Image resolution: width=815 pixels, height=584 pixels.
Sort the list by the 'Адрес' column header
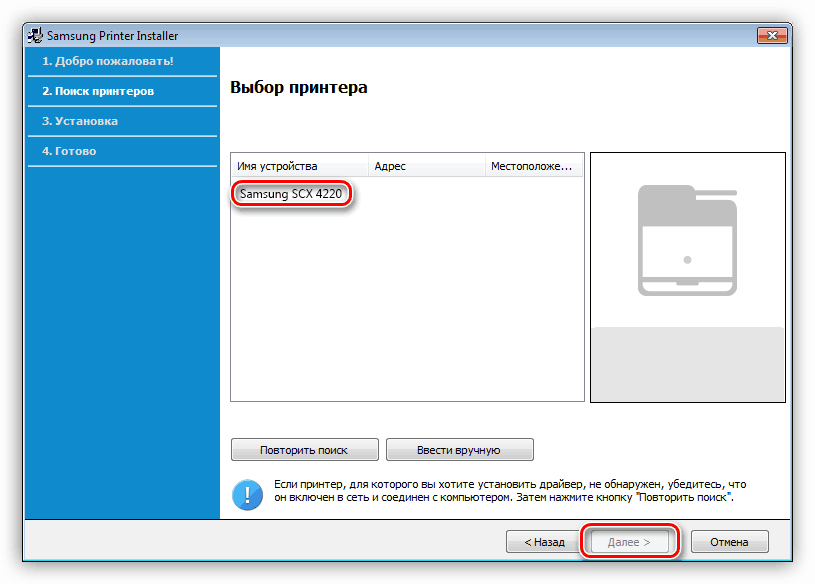pyautogui.click(x=427, y=166)
